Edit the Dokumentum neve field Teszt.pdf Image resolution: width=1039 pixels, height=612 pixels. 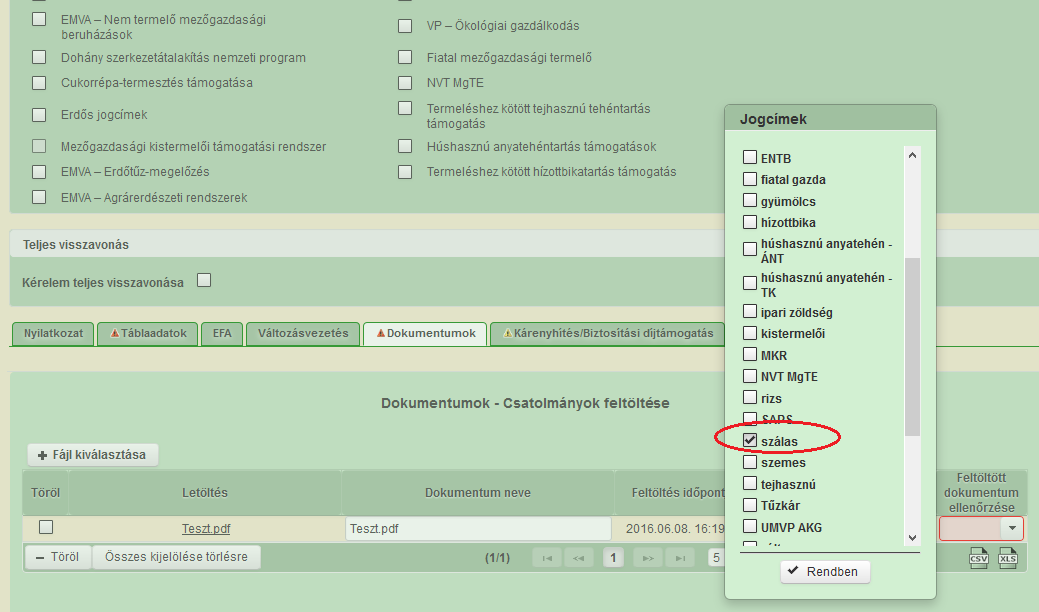(x=478, y=529)
